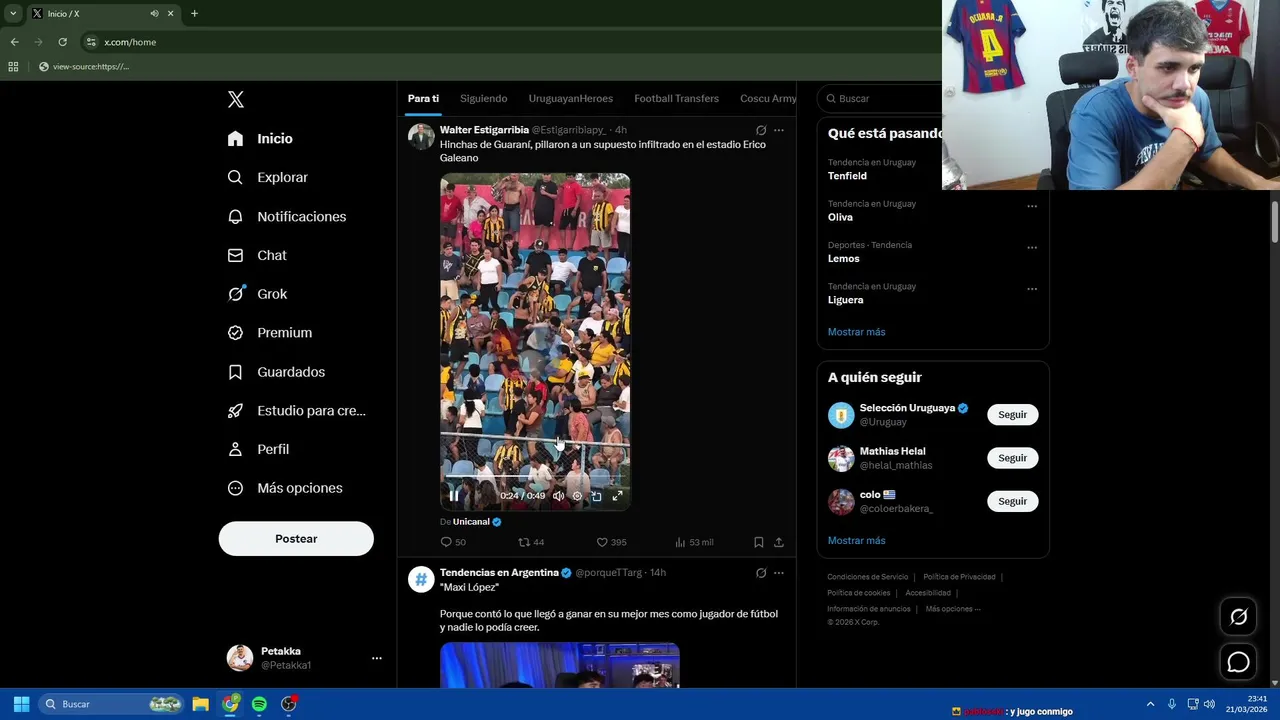Like the post with 395 likes
Image resolution: width=1280 pixels, height=720 pixels.
(x=611, y=542)
